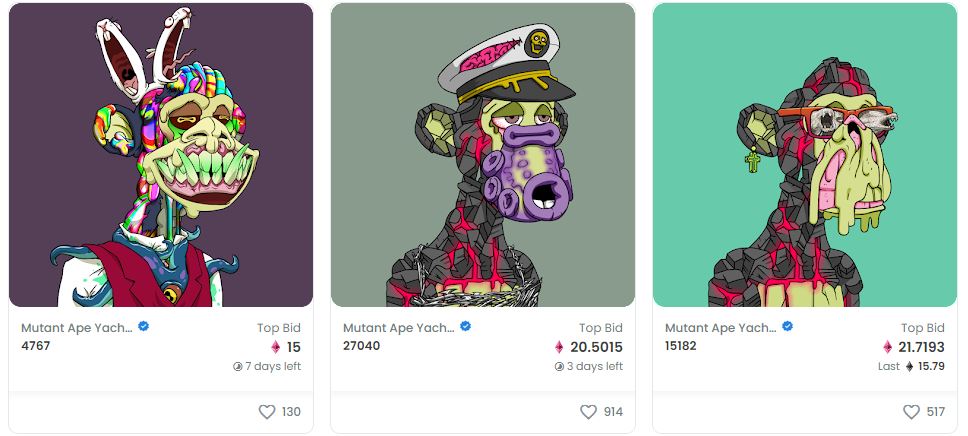Click verified badge on the 4767 card
This screenshot has height=436, width=968.
(144, 326)
